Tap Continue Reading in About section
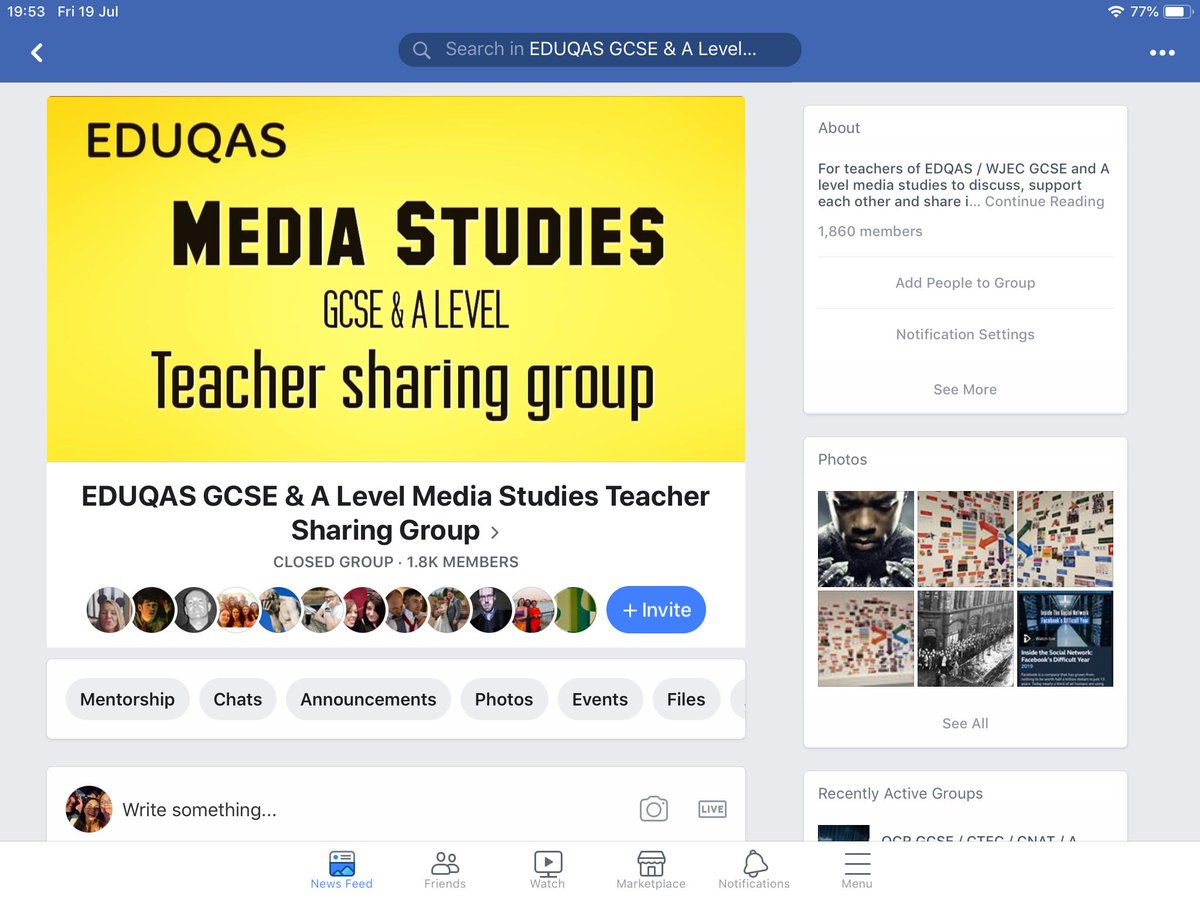The image size is (1200, 900). tap(1045, 201)
